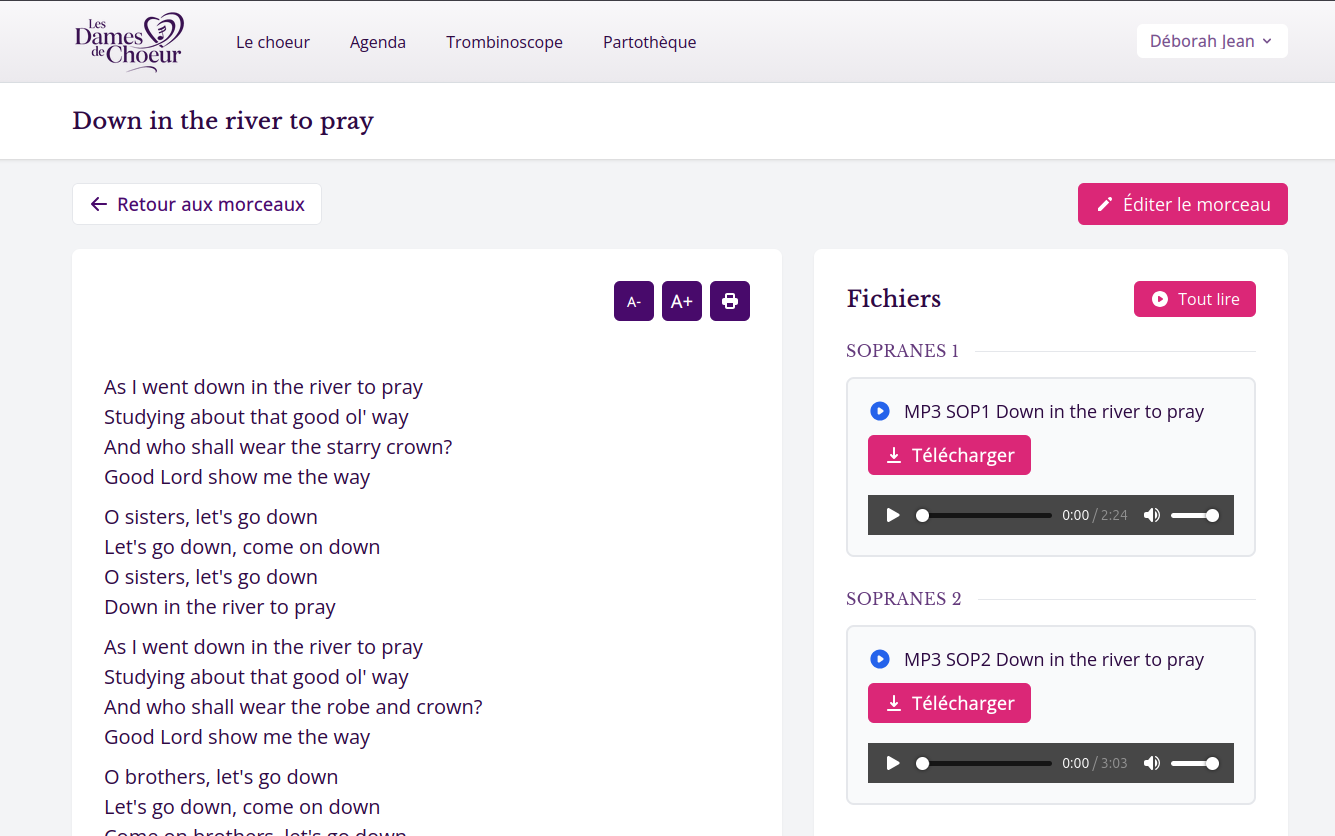This screenshot has width=1335, height=836.
Task: Click the Les Dames de Choeur logo
Action: [128, 41]
